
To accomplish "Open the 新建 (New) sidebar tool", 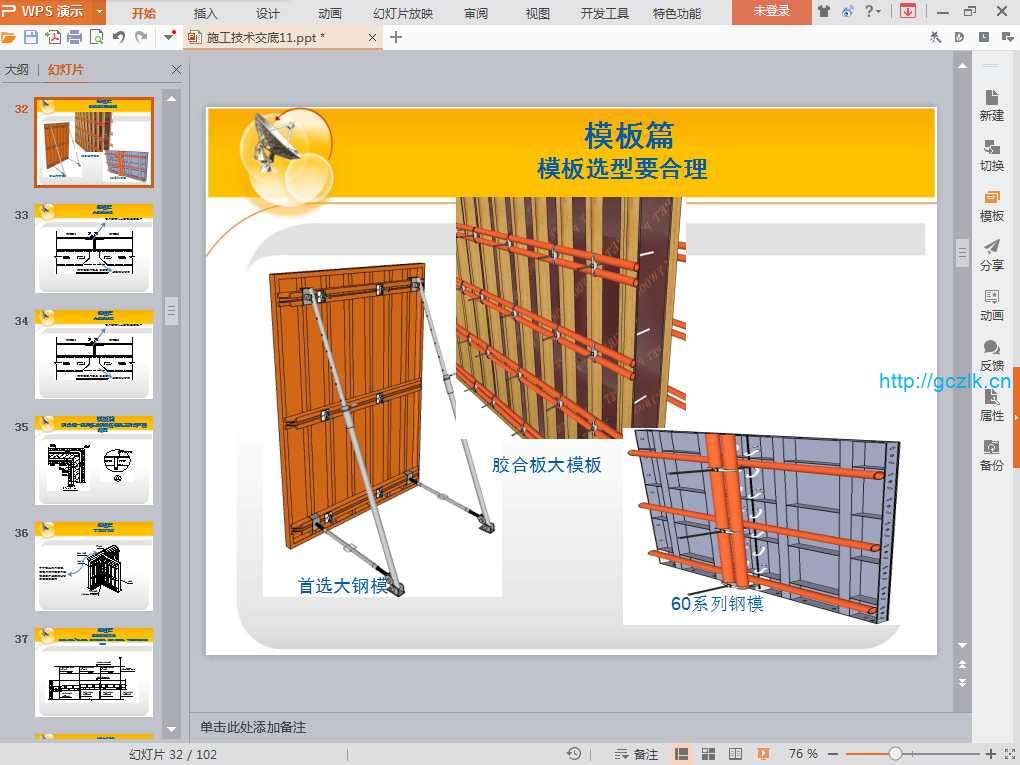I will click(991, 105).
